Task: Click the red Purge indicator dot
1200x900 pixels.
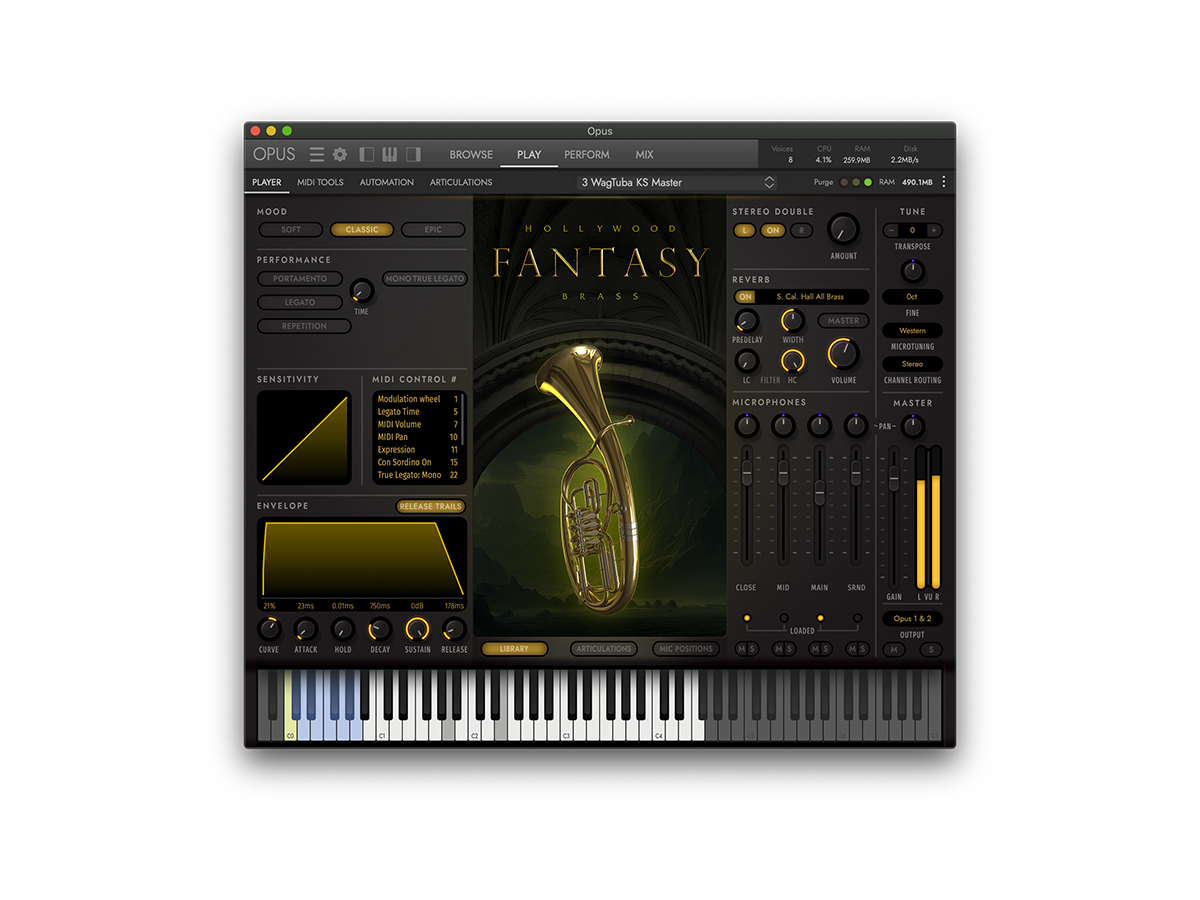Action: click(x=844, y=182)
